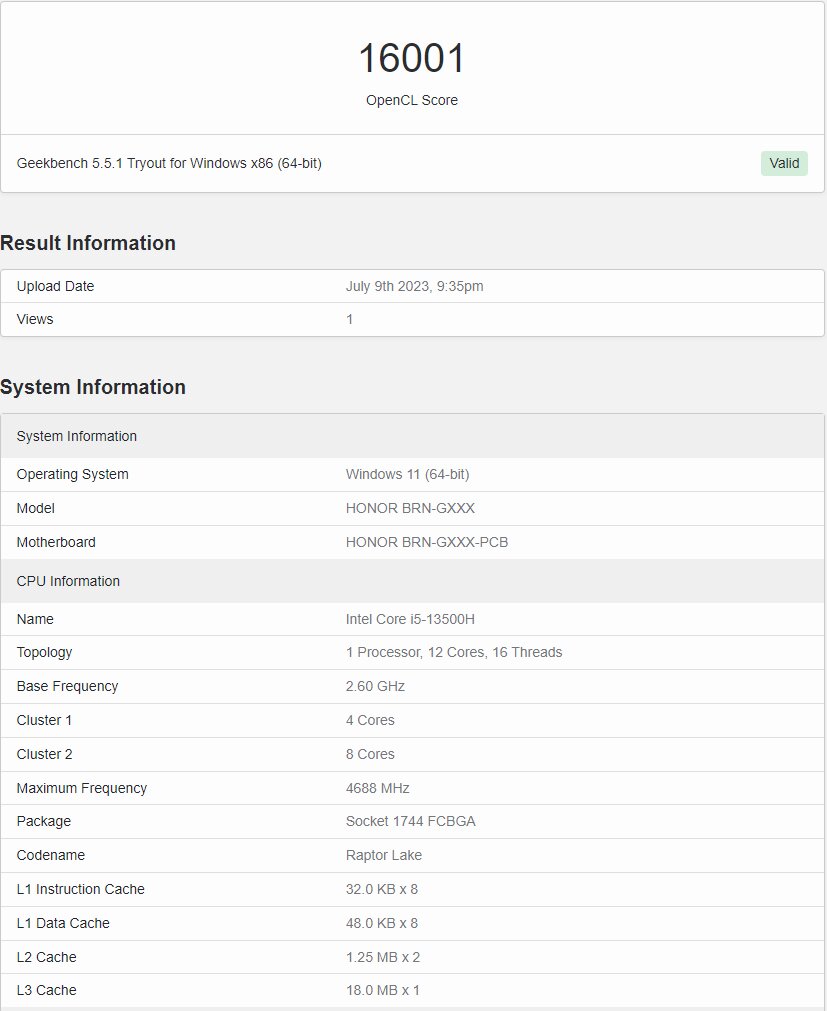Click the green Valid badge
The height and width of the screenshot is (1011, 827).
click(784, 163)
